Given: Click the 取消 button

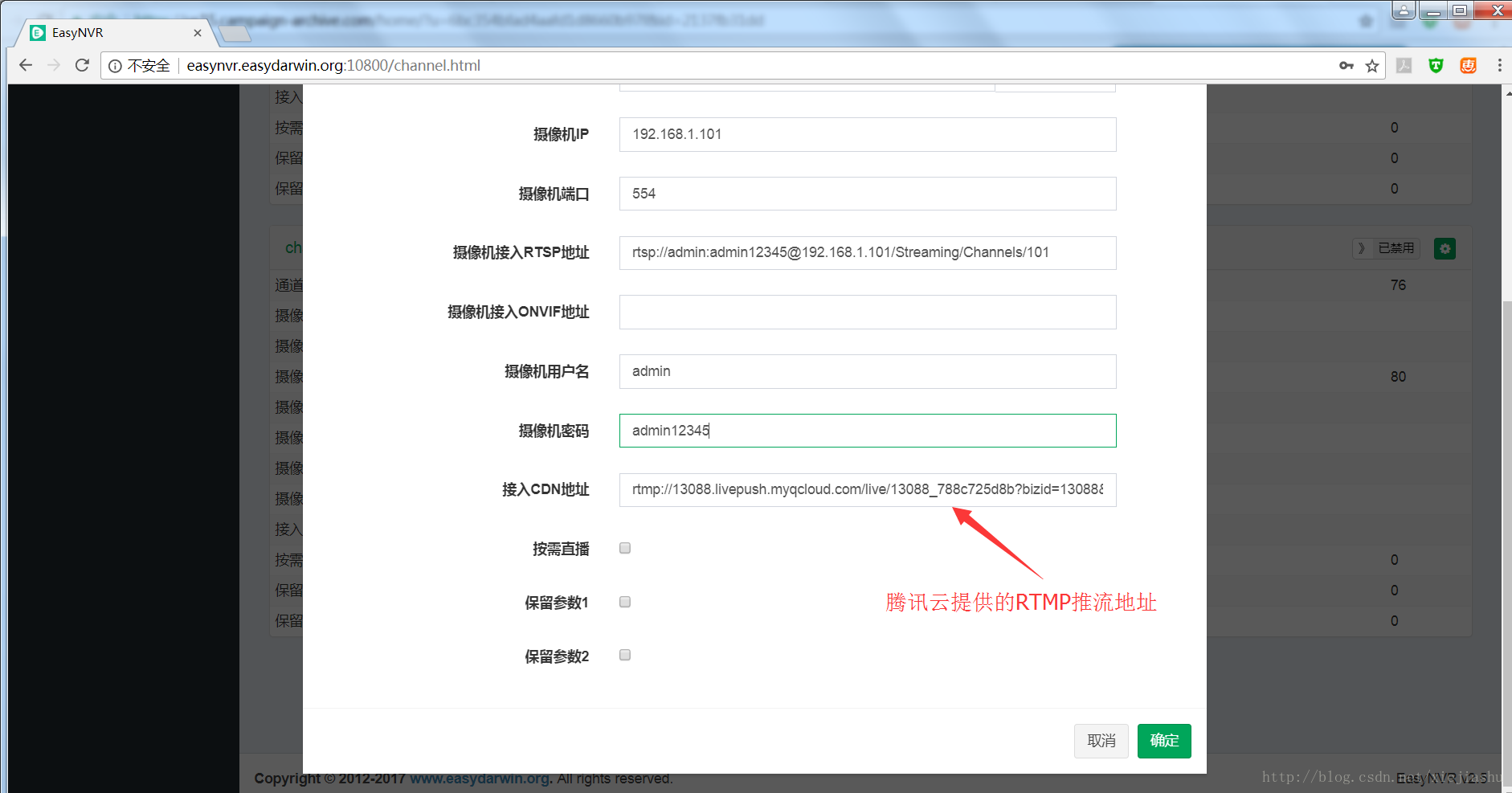Looking at the screenshot, I should [1101, 741].
